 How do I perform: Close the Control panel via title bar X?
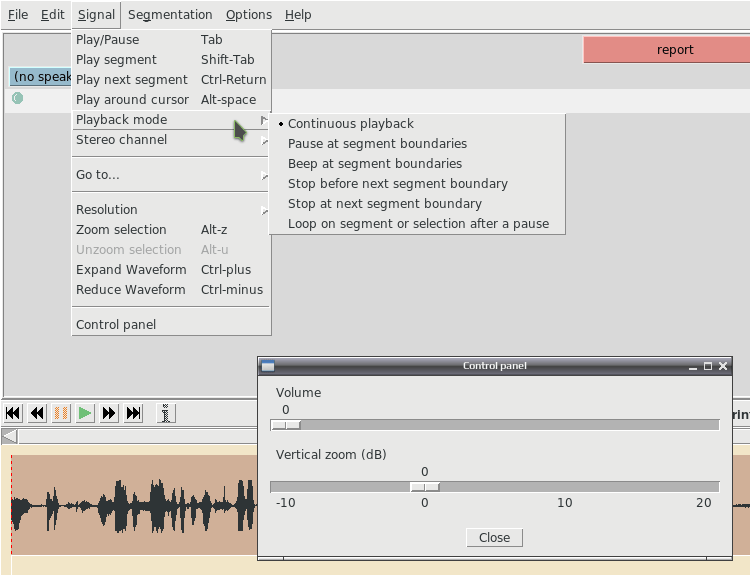coord(723,366)
